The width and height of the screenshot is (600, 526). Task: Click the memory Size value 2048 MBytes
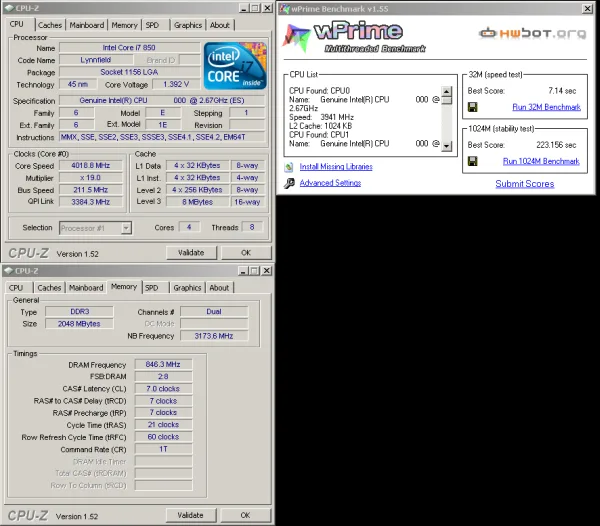(80, 324)
